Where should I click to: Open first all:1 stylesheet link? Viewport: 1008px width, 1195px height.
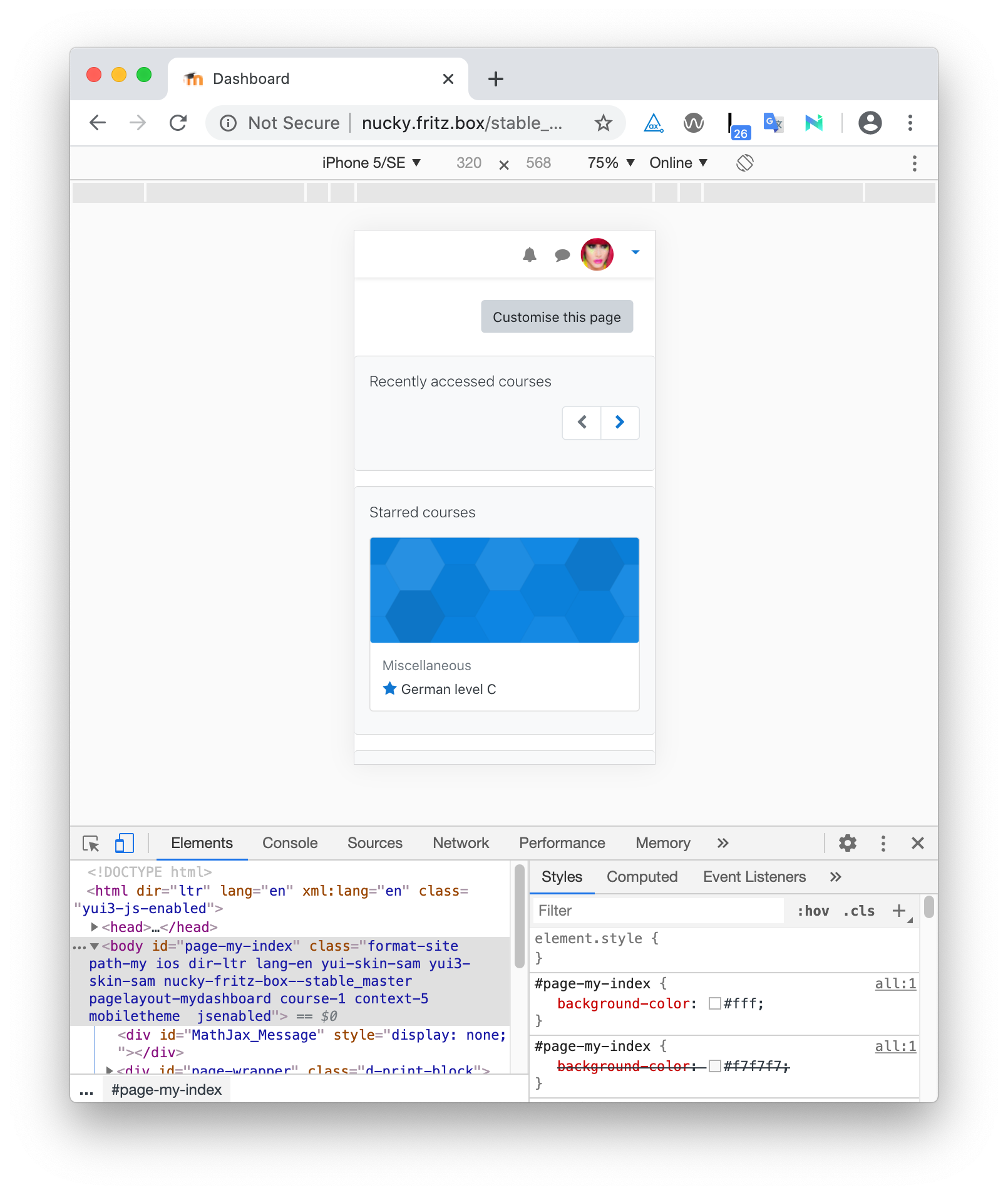click(x=895, y=983)
